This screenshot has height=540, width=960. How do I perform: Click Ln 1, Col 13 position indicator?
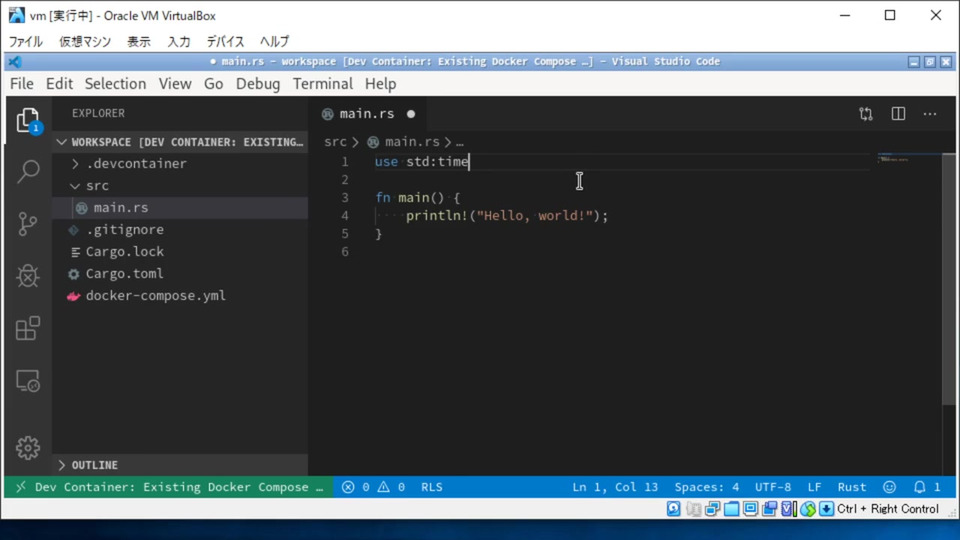(615, 487)
